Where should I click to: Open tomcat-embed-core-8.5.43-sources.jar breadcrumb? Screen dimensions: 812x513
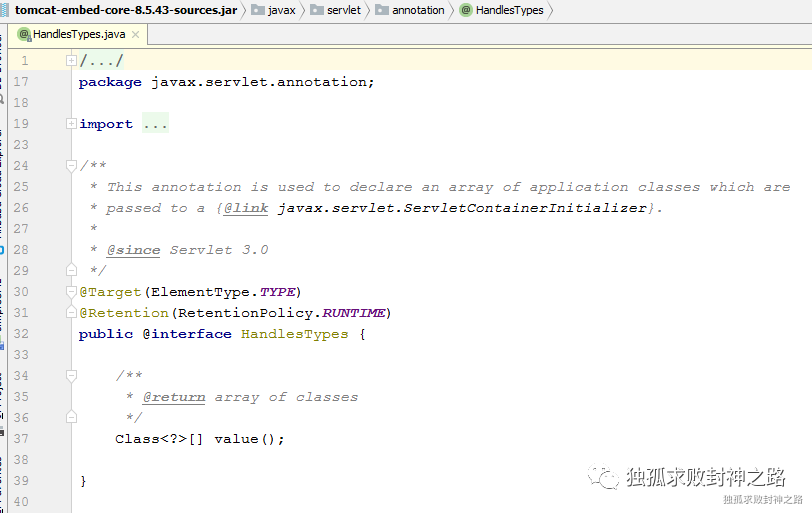(x=126, y=10)
